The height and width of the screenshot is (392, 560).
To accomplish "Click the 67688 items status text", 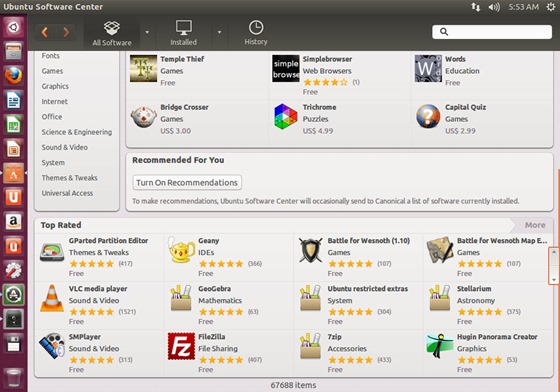I will [x=293, y=386].
